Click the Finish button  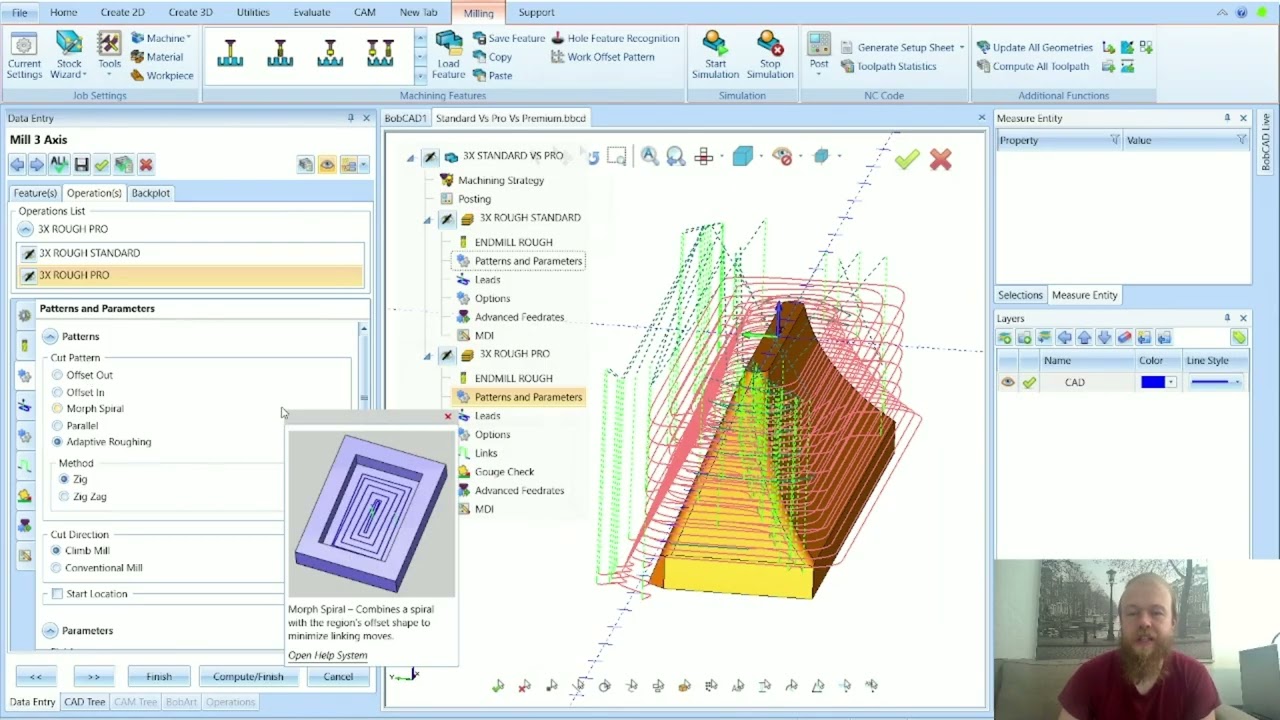(159, 677)
